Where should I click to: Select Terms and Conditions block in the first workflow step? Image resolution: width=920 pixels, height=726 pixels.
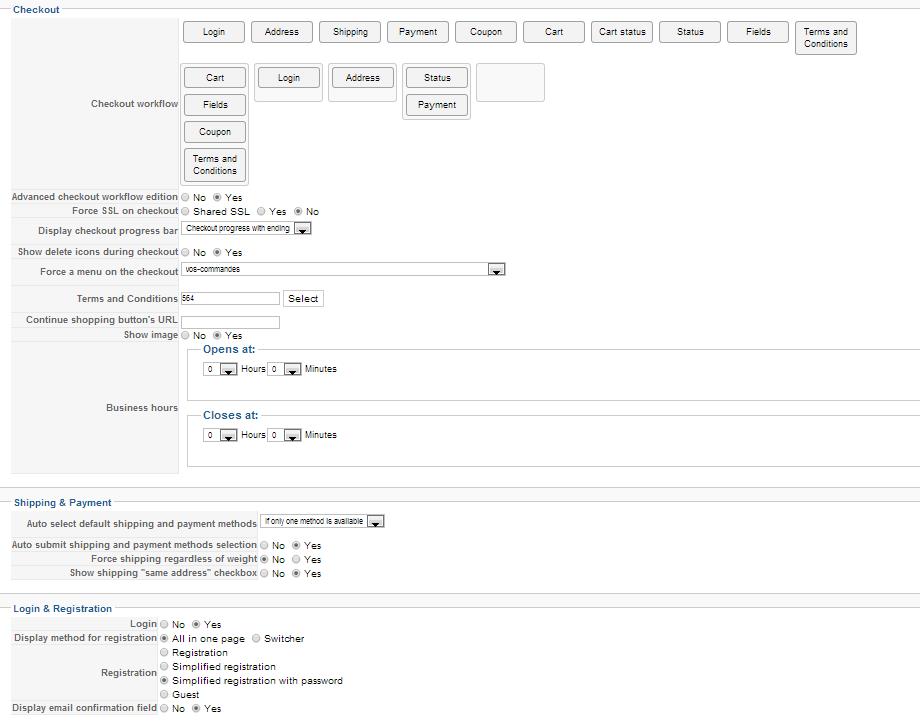pyautogui.click(x=215, y=165)
